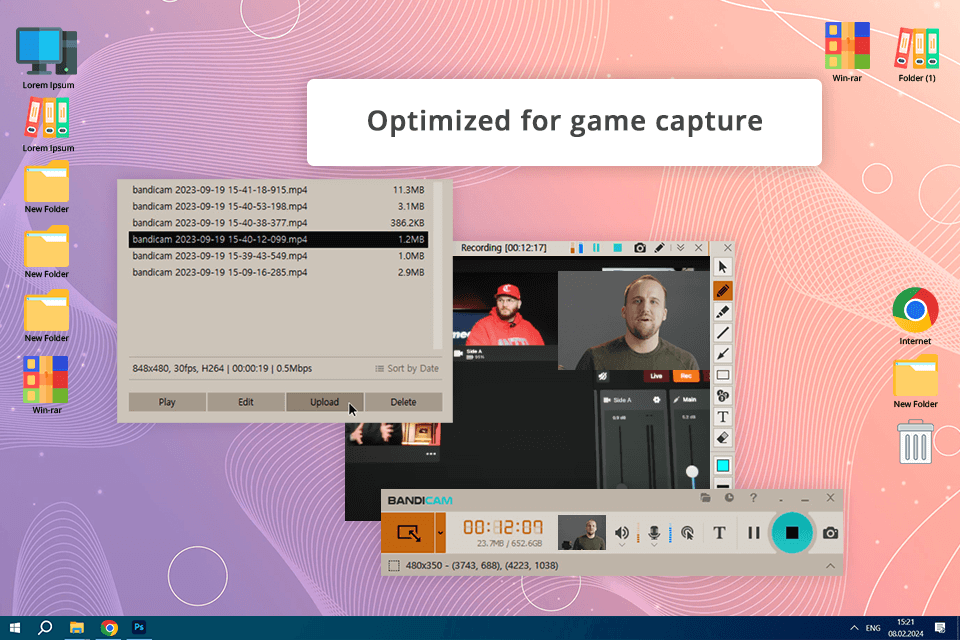The image size is (960, 640).
Task: Select the Arrow drawing tool
Action: coord(722,354)
